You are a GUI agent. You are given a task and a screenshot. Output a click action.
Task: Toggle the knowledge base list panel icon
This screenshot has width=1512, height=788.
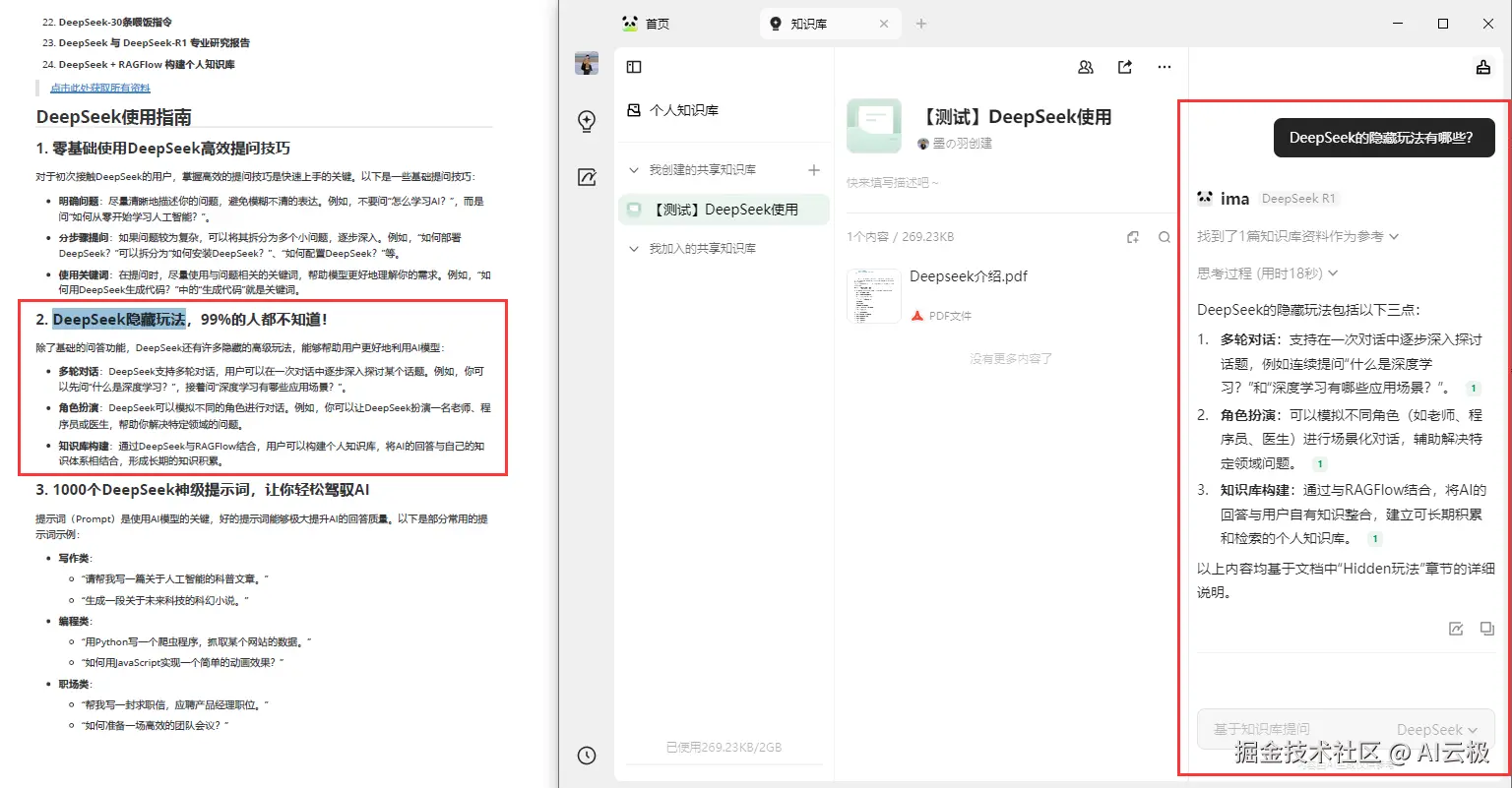pyautogui.click(x=634, y=67)
